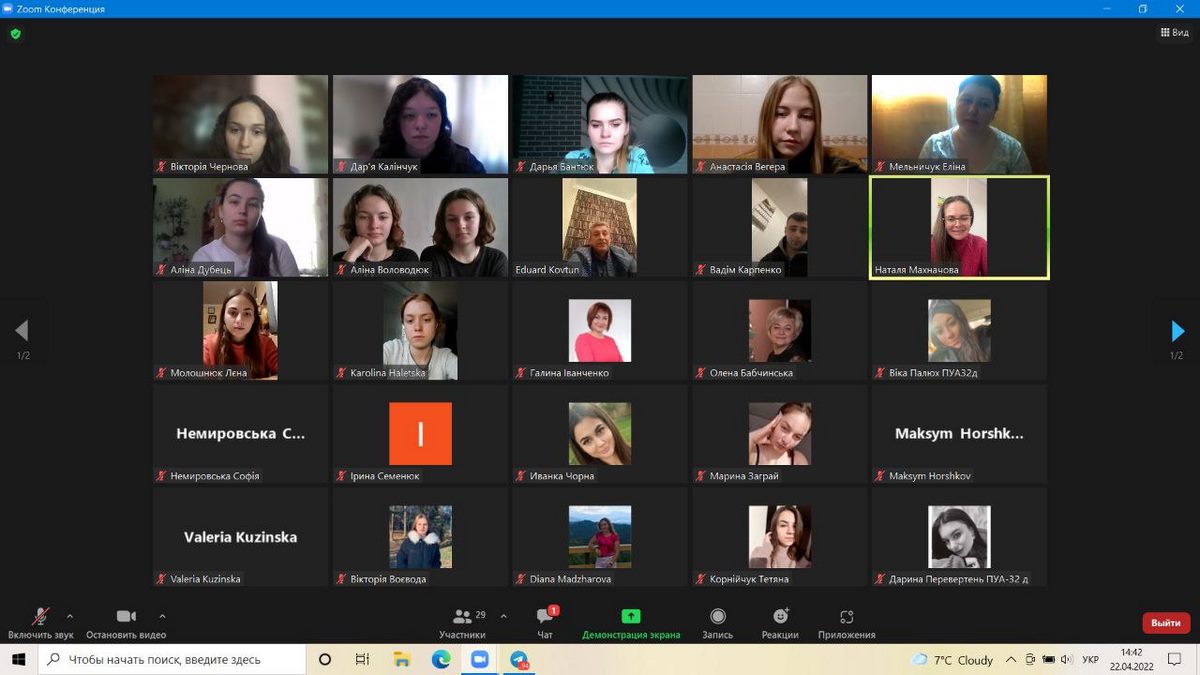Expand participants options arrow
Viewport: 1200px width, 675px height.
[503, 616]
